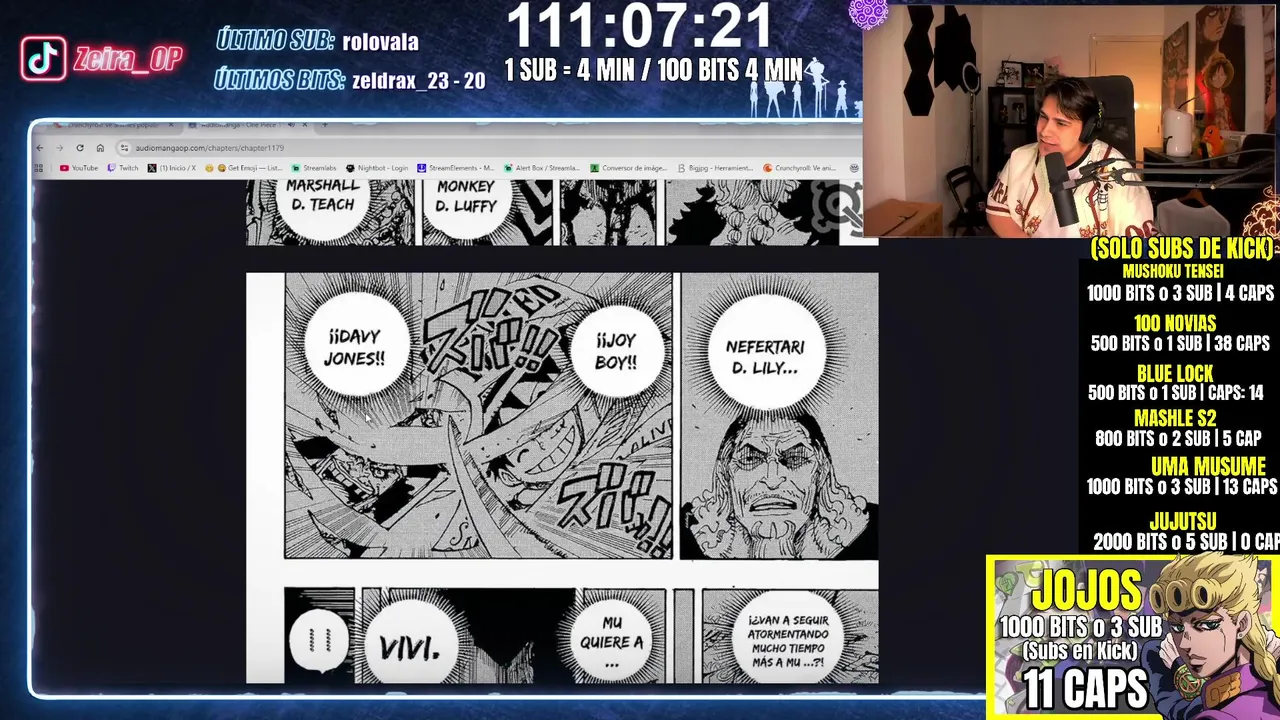The width and height of the screenshot is (1280, 720).
Task: Open the browser home icon
Action: (100, 148)
